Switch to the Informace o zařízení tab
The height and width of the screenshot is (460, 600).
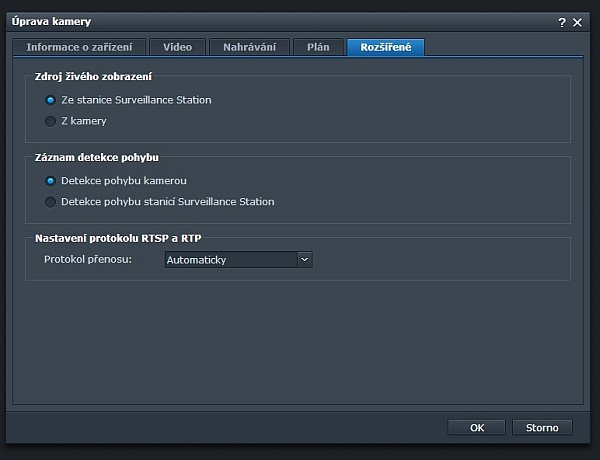(x=79, y=47)
